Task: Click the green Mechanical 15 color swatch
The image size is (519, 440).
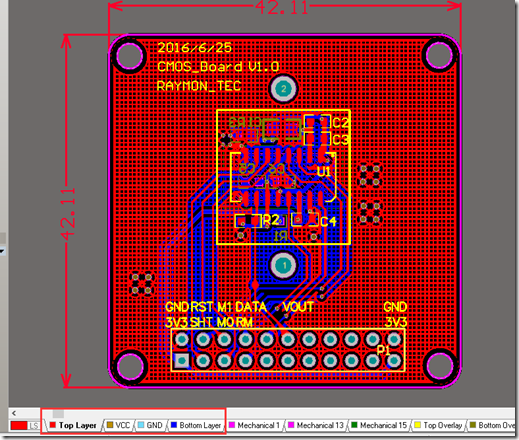Action: click(354, 425)
